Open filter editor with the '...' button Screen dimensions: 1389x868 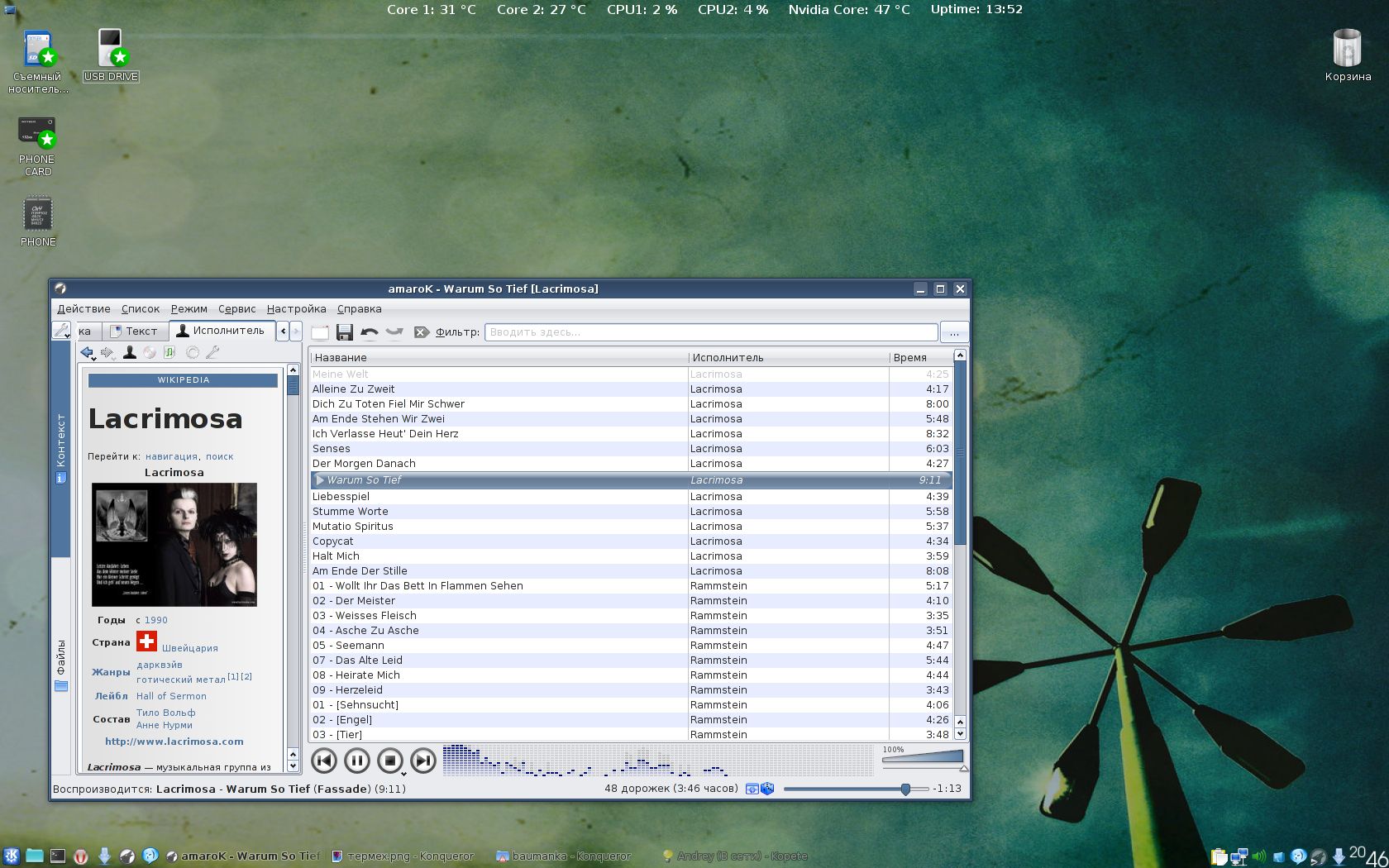(954, 332)
